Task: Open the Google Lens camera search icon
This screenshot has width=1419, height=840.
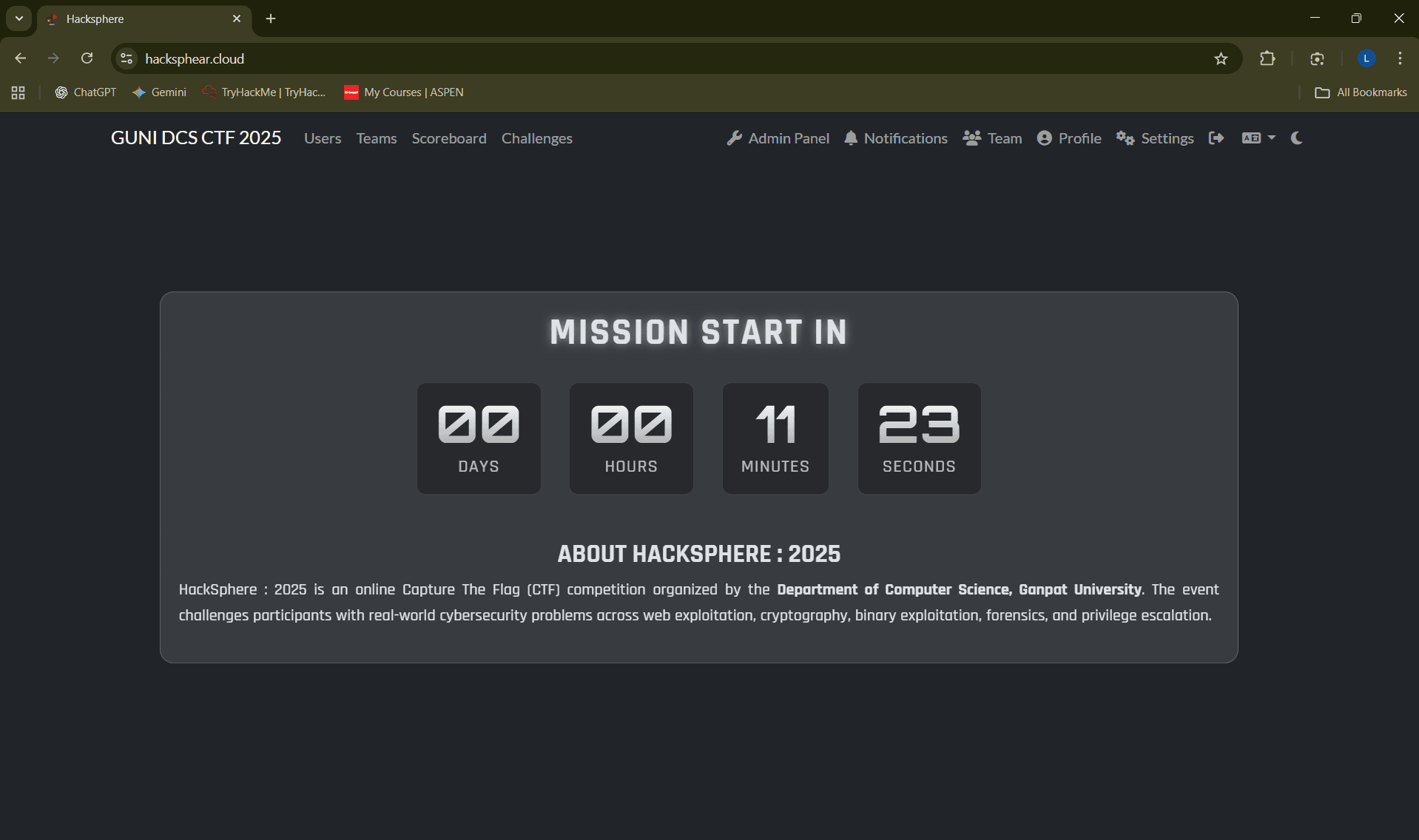Action: (x=1318, y=58)
